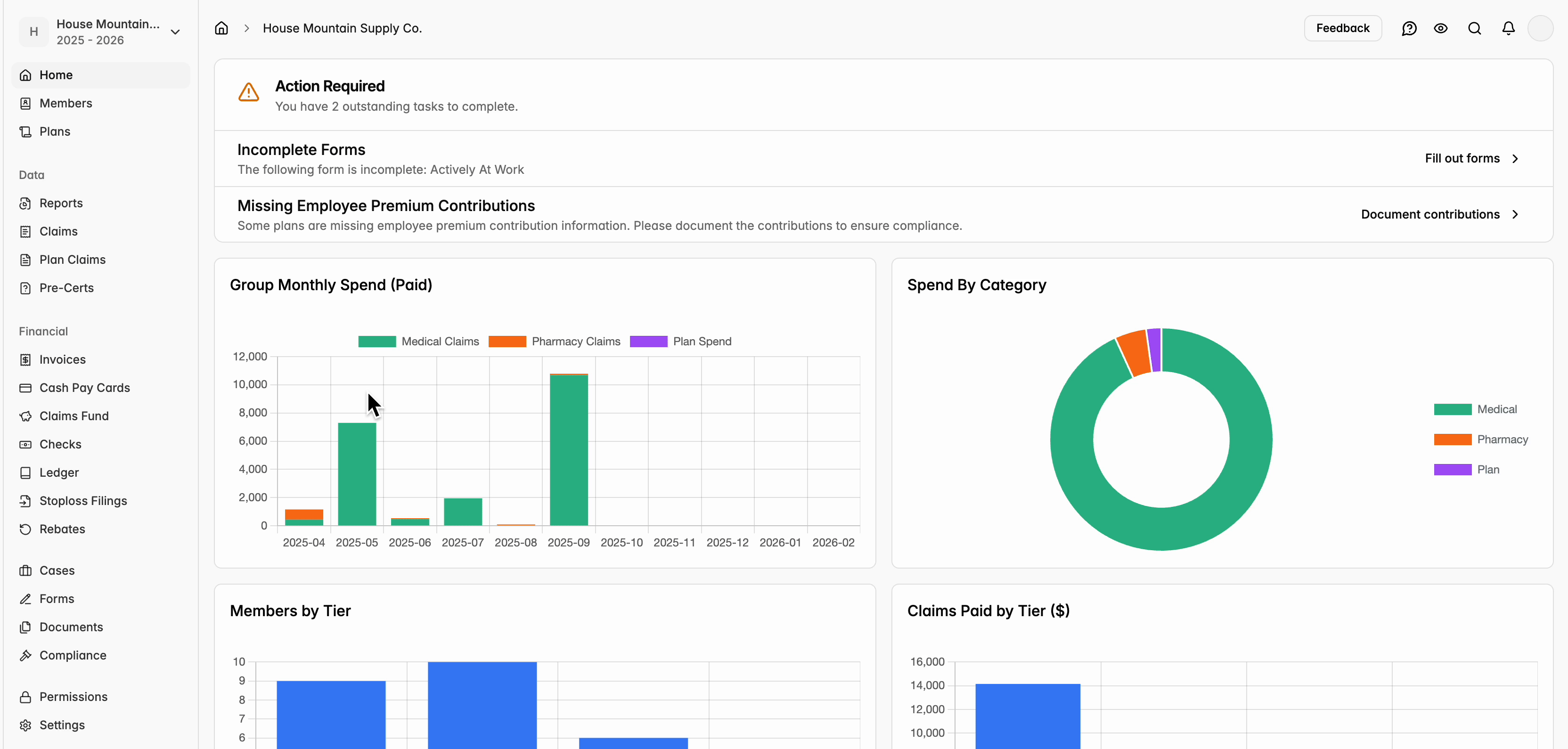Click the Feedback button
Screen dimensions: 1568x749
1342,28
